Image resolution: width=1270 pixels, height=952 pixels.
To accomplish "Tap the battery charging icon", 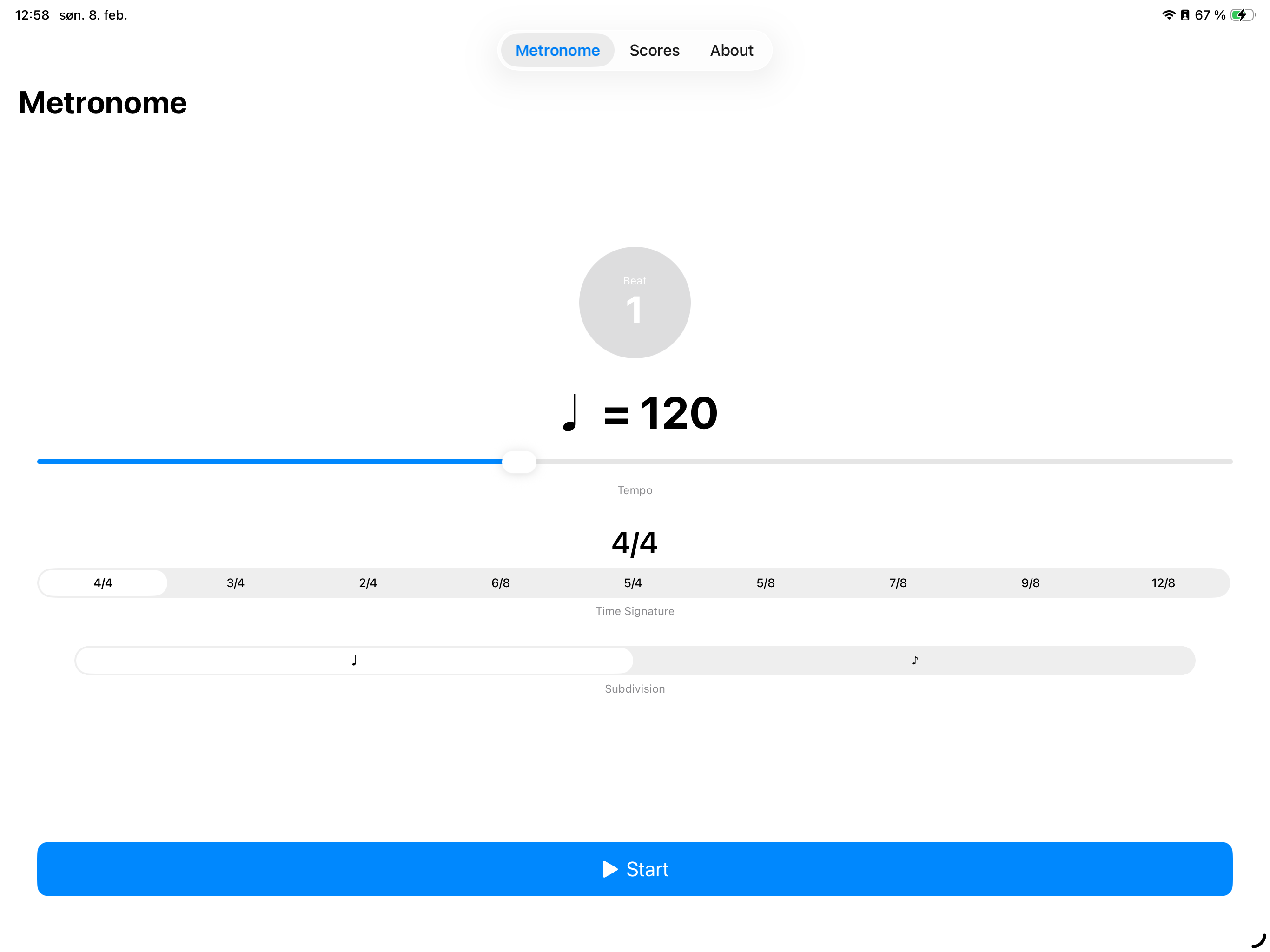I will [1243, 15].
